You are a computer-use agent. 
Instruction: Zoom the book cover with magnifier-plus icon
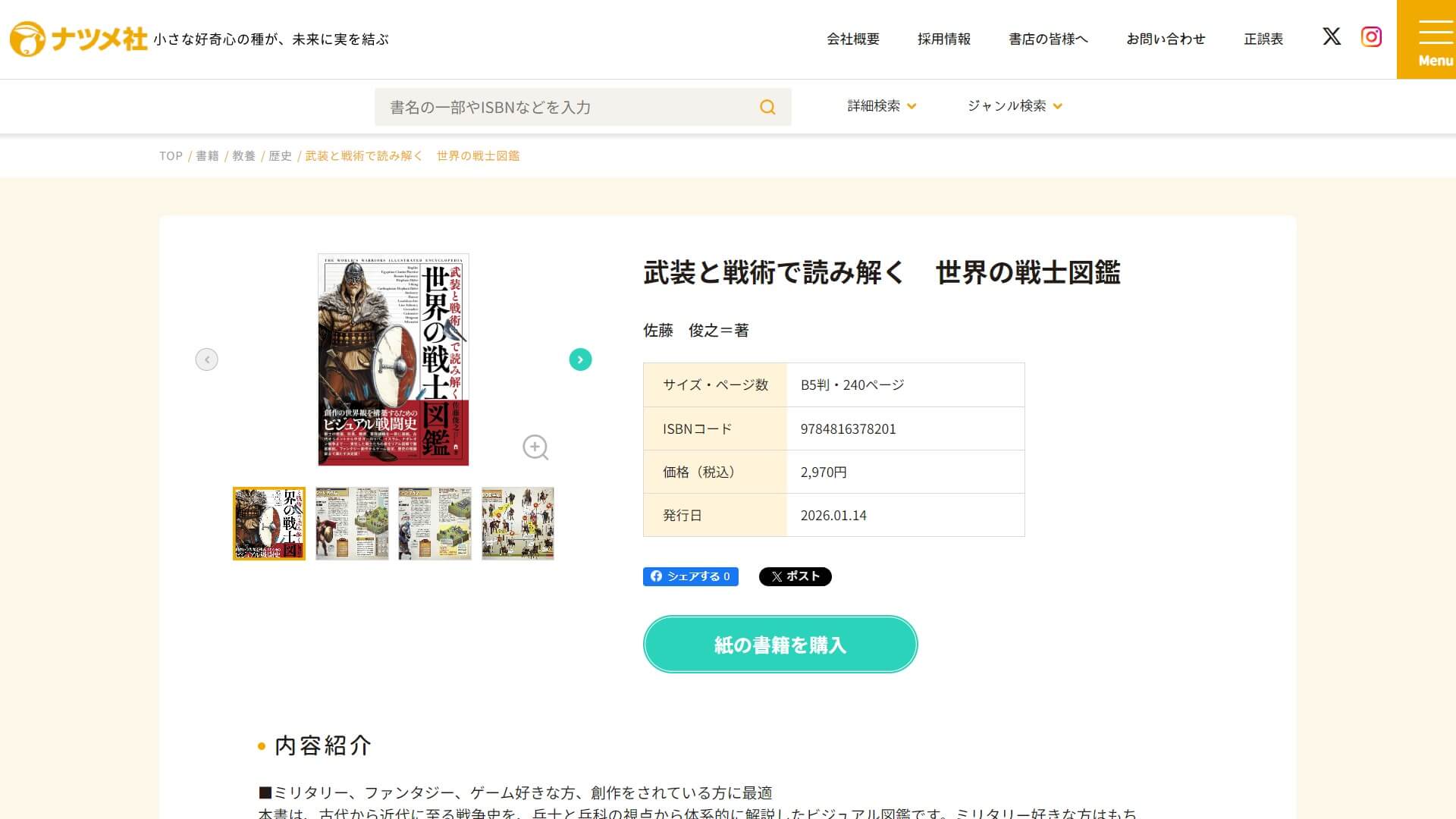click(x=535, y=447)
